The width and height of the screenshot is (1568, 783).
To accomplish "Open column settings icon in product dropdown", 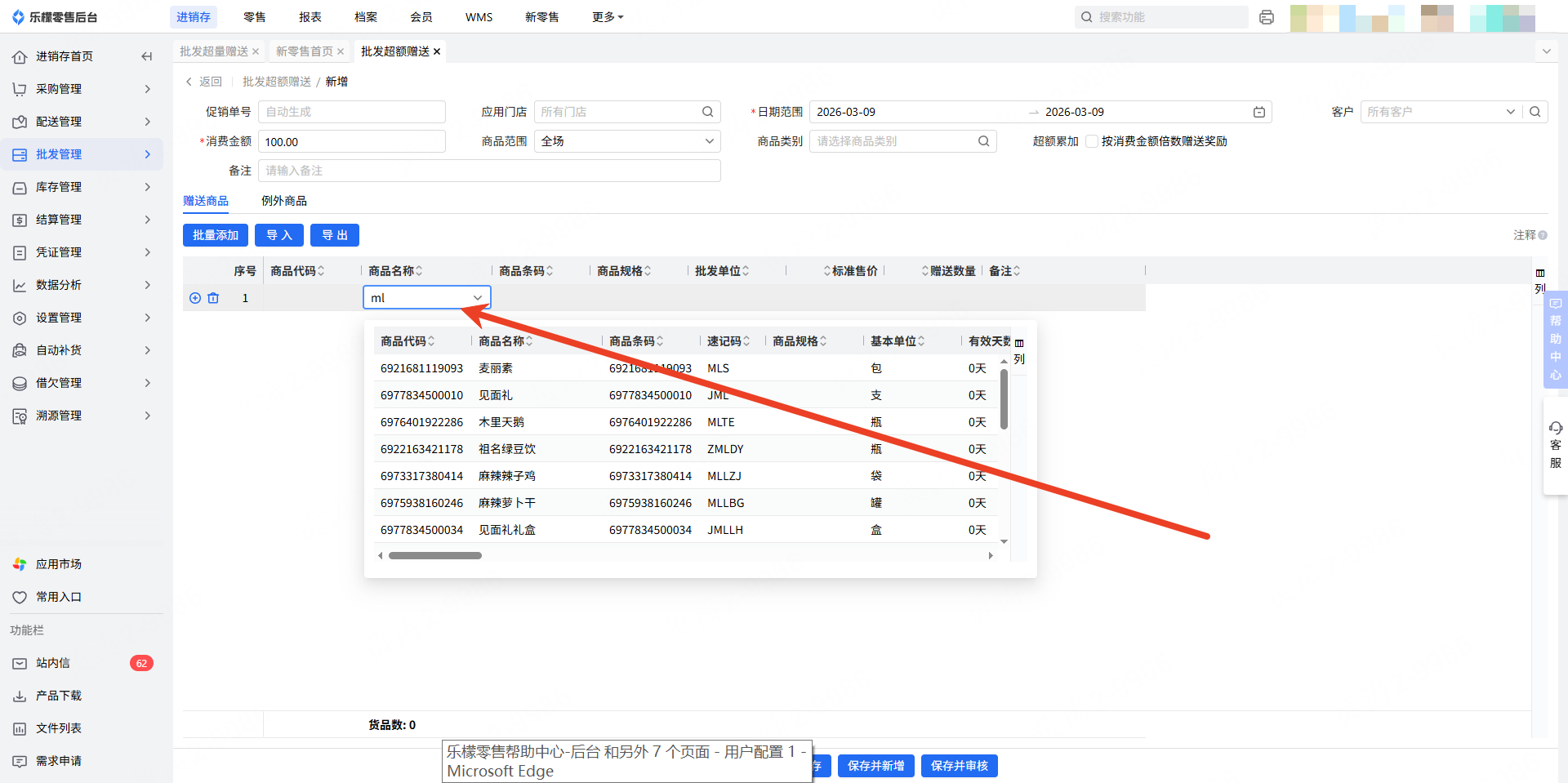I will [x=1019, y=343].
